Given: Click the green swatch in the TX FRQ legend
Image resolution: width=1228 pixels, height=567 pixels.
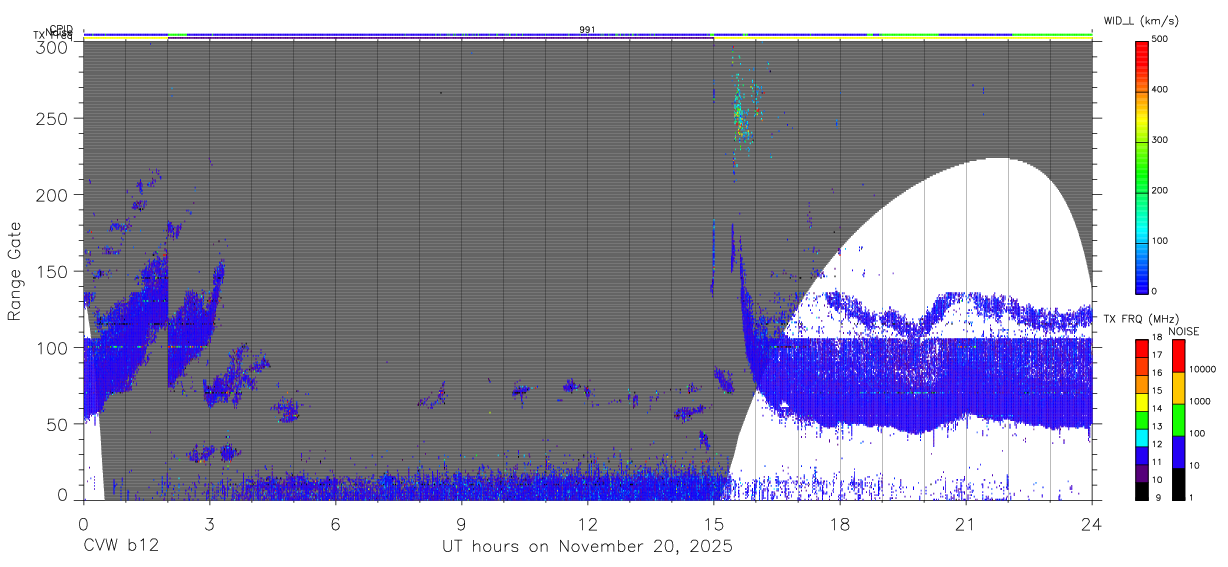Looking at the screenshot, I should [1141, 418].
